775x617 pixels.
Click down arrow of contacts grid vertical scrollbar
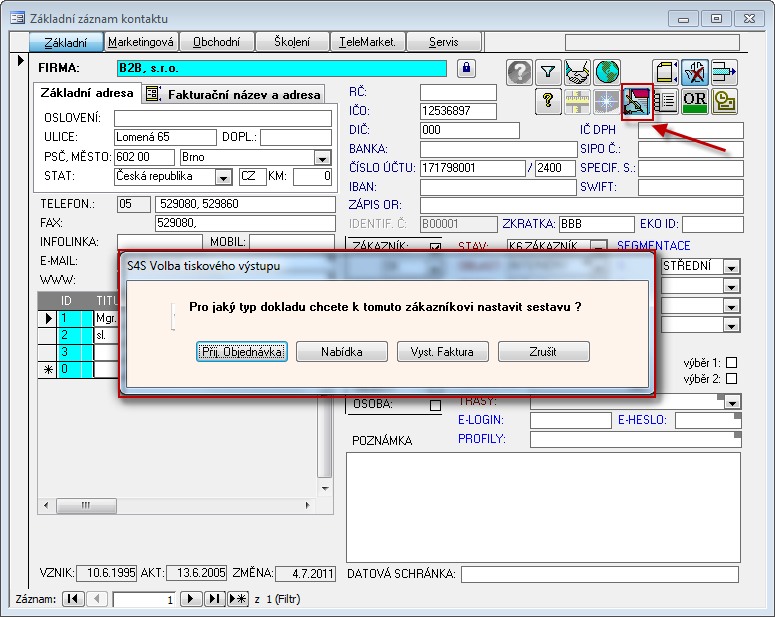[x=325, y=488]
